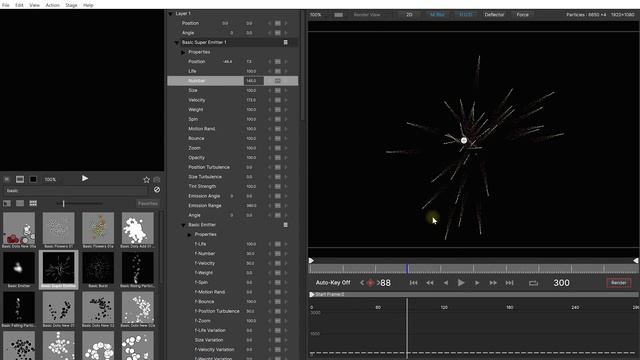Select the Basic Emitter thumbnail
Viewport: 640px width, 360px height.
pyautogui.click(x=19, y=269)
